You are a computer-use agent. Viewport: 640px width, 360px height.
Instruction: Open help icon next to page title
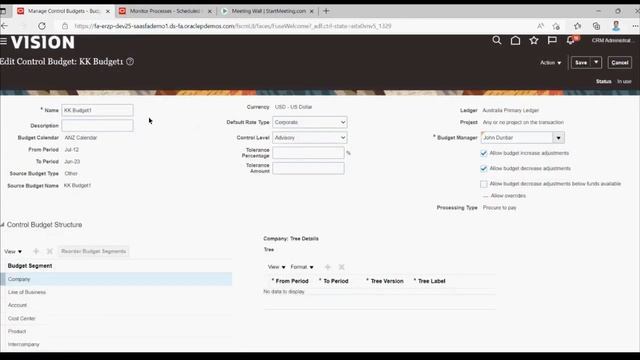click(x=130, y=62)
